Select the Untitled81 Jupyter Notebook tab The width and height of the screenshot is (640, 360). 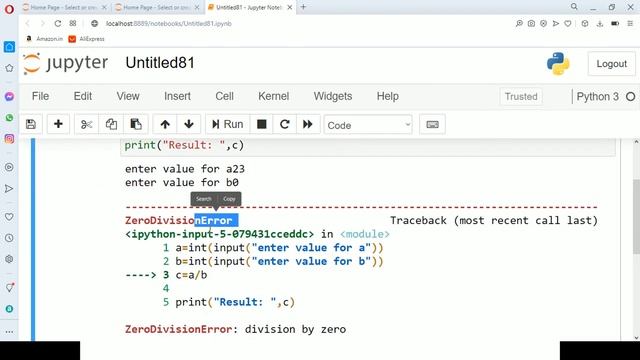(249, 7)
